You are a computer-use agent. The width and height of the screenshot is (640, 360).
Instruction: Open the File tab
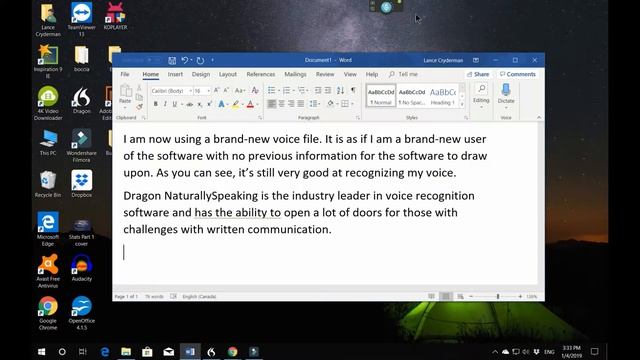(x=125, y=74)
